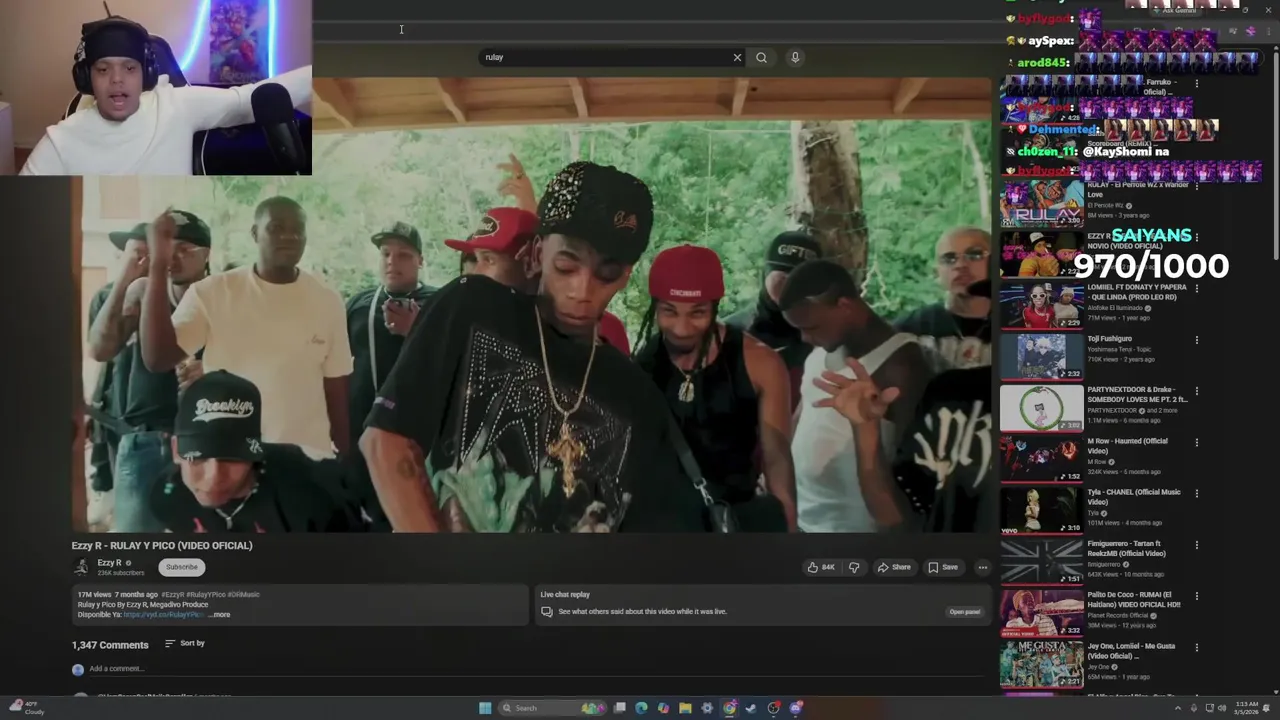Clear the search box text 'rulay'
Viewport: 1280px width, 720px height.
click(x=737, y=57)
